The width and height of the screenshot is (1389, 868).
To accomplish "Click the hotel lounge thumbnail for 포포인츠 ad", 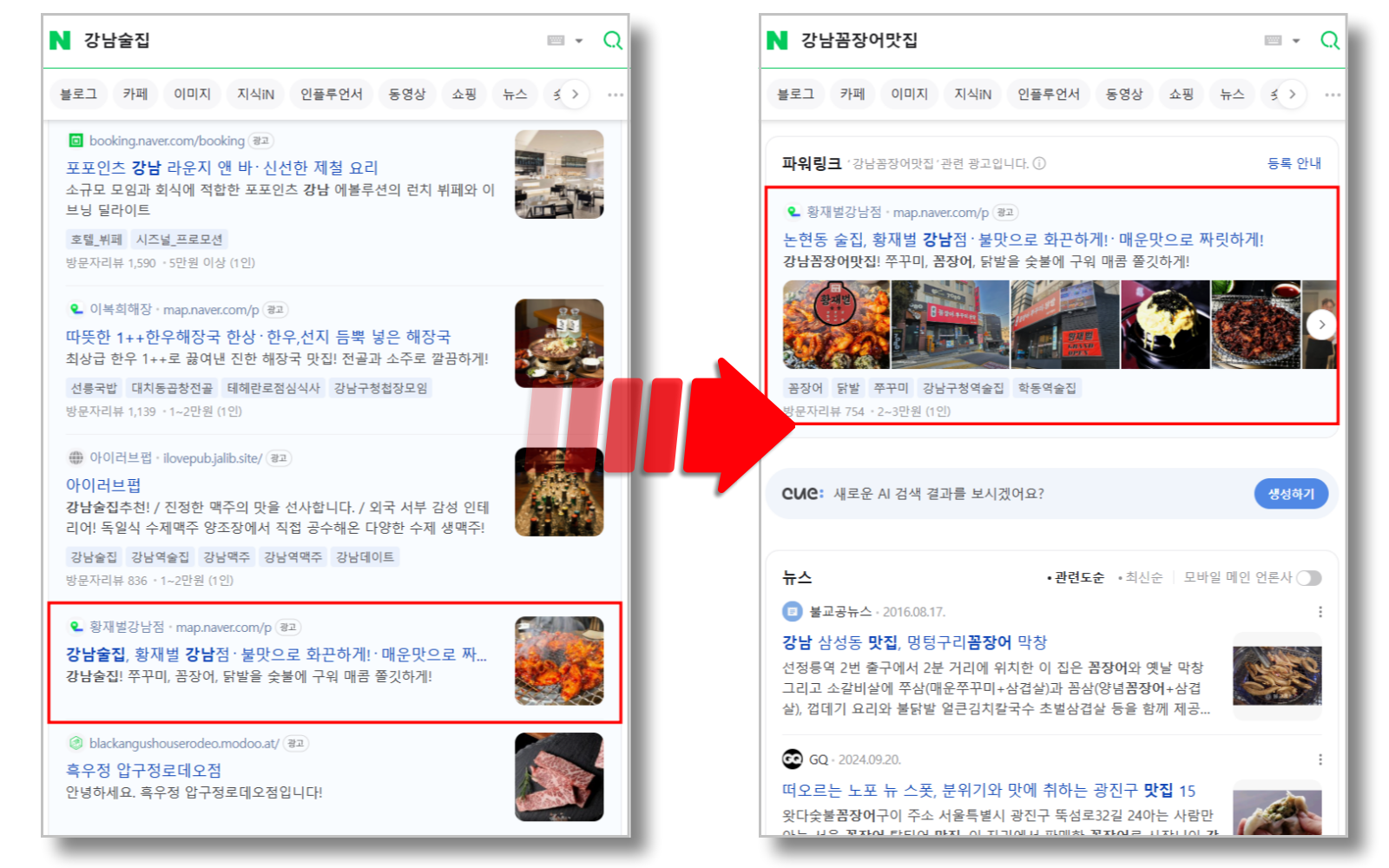I will [x=559, y=174].
